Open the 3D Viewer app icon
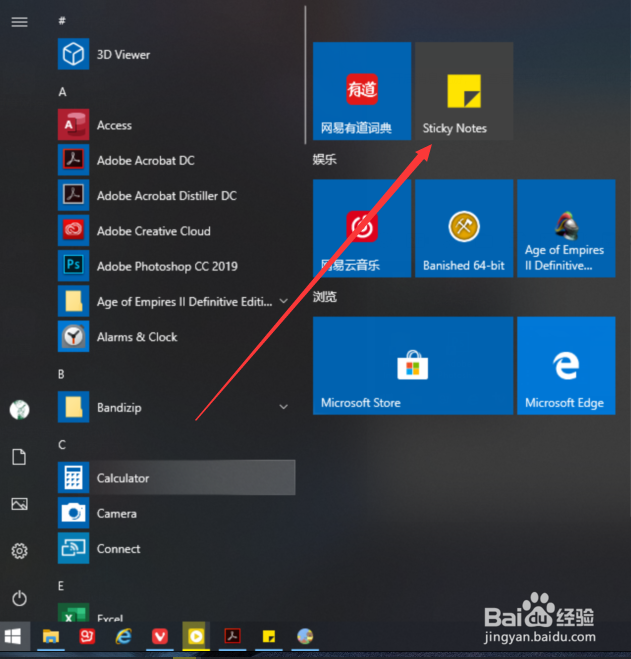Image resolution: width=631 pixels, height=659 pixels. (73, 54)
